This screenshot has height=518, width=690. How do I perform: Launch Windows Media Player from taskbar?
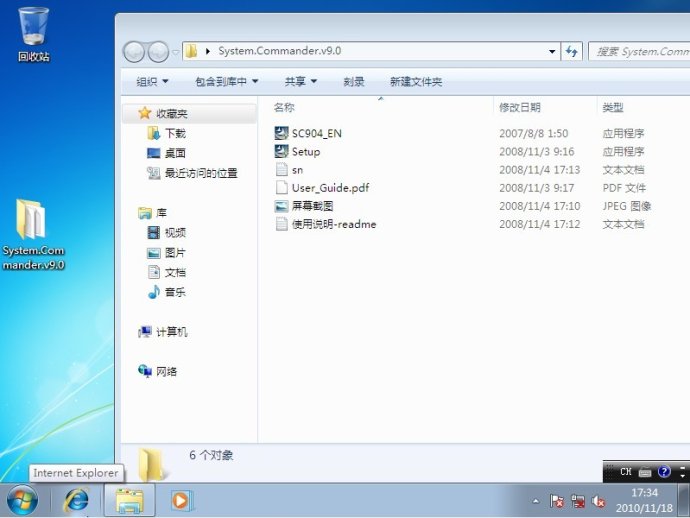click(x=180, y=500)
